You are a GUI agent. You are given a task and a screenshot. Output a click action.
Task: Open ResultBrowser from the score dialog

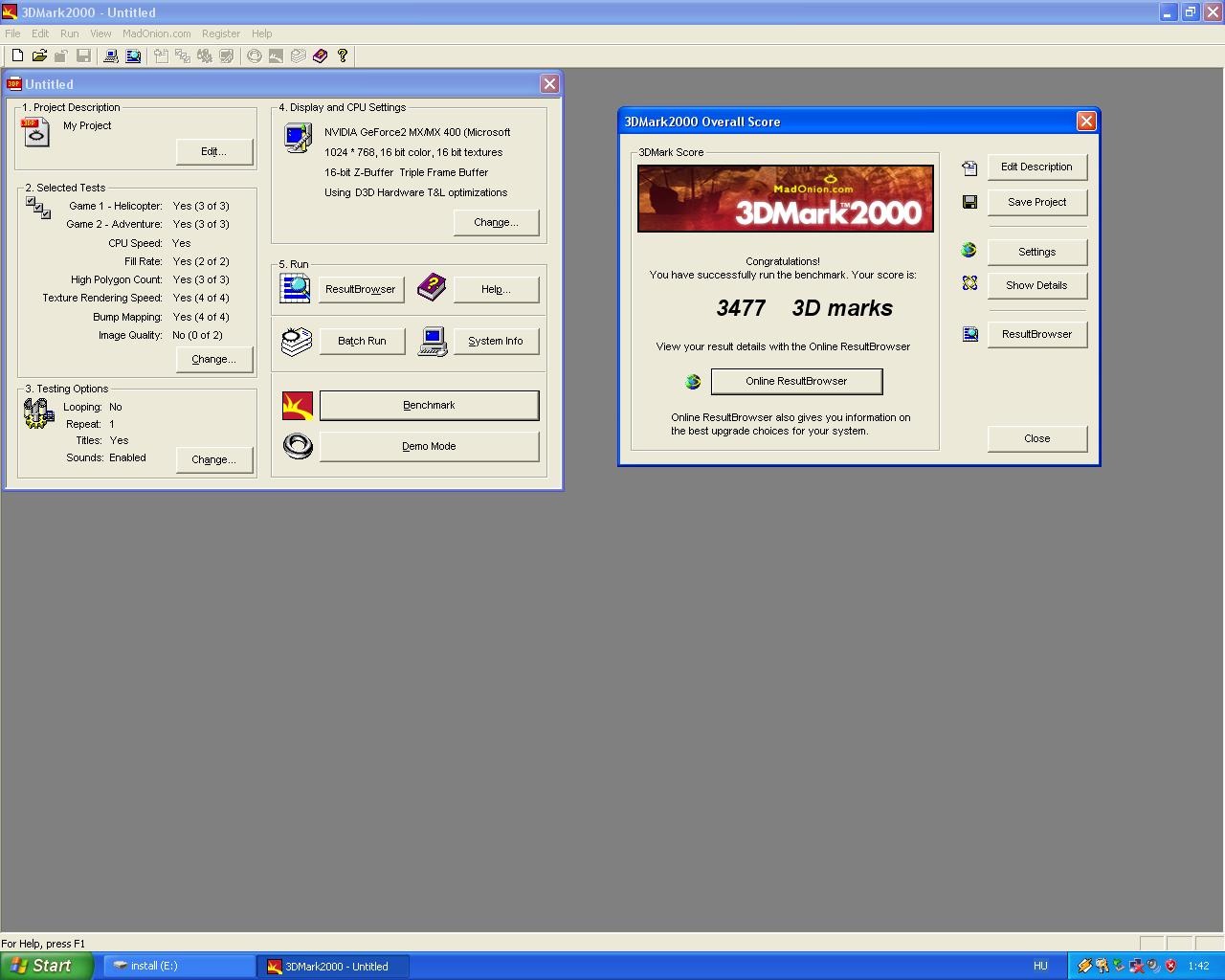point(1036,334)
